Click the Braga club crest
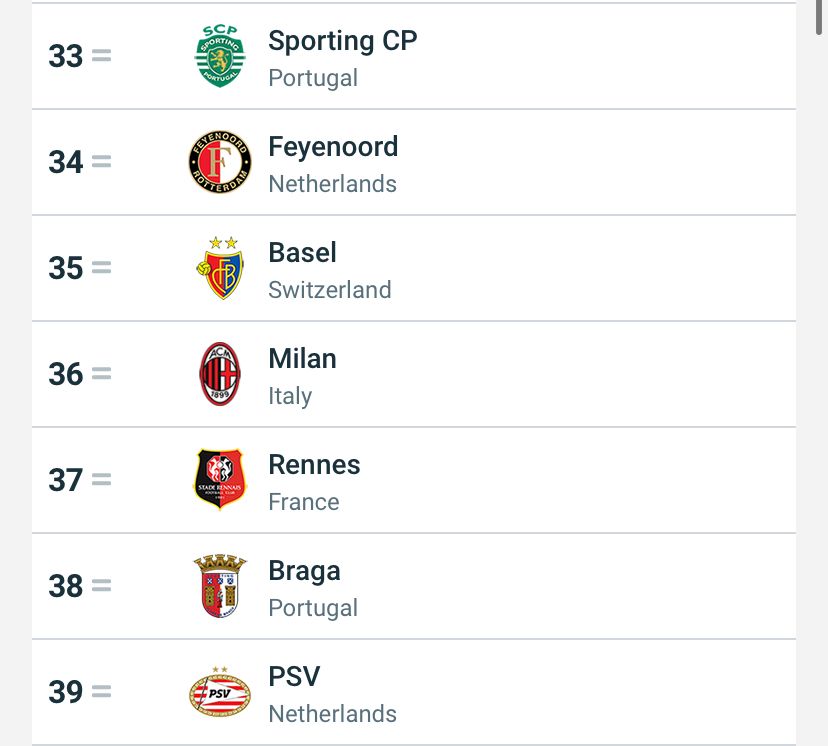Viewport: 828px width, 746px height. pos(220,586)
